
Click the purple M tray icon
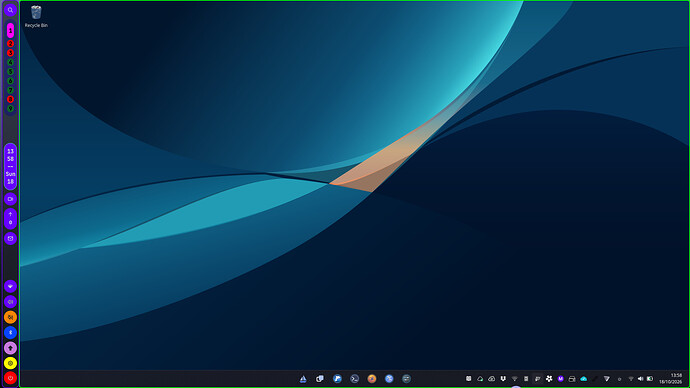click(x=560, y=378)
